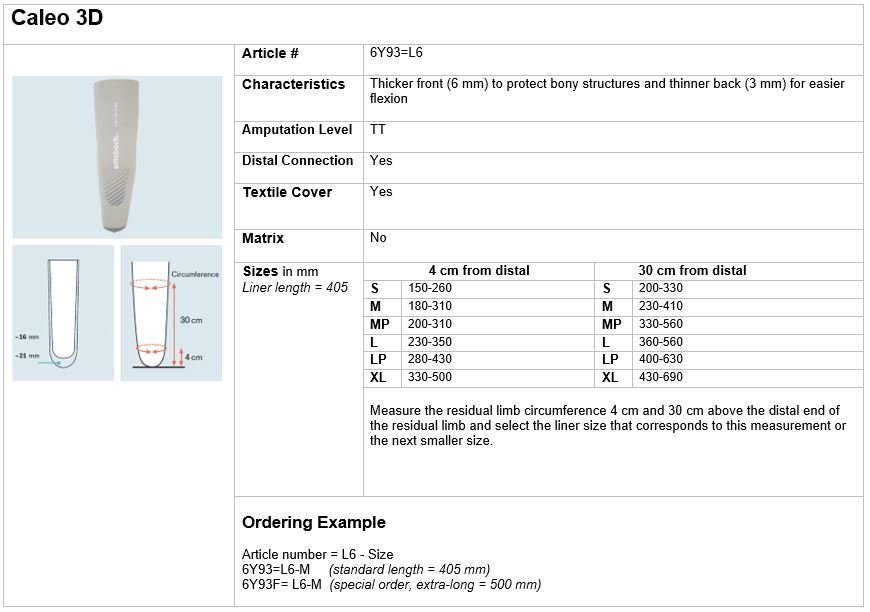Screen dimensions: 870x612
Task: Select the liner thickness cross-section diagram
Action: pos(63,313)
